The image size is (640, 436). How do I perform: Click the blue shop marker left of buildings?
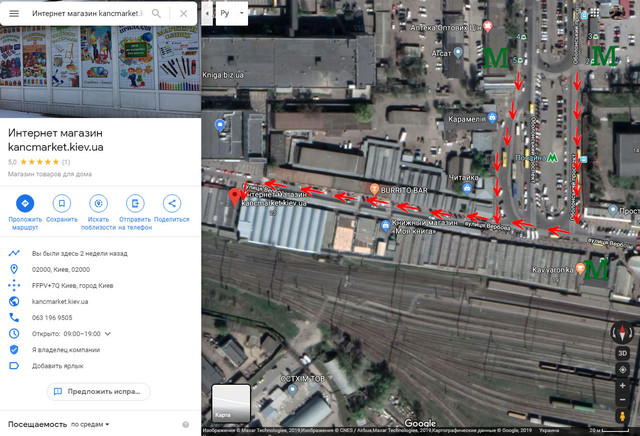(220, 125)
